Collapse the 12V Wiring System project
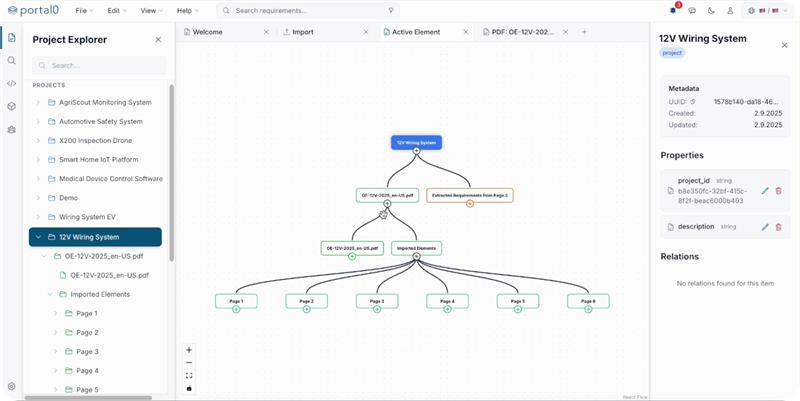The width and height of the screenshot is (800, 401). (x=38, y=237)
